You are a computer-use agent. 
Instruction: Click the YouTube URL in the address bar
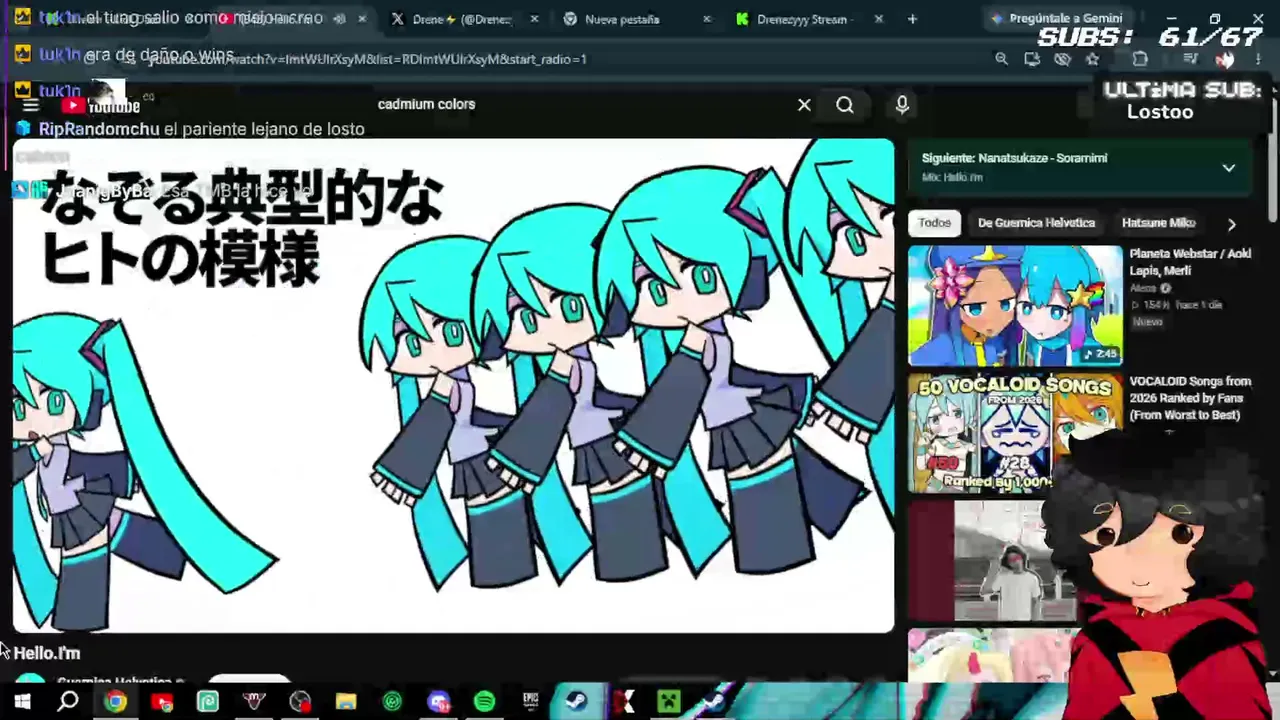(x=367, y=59)
